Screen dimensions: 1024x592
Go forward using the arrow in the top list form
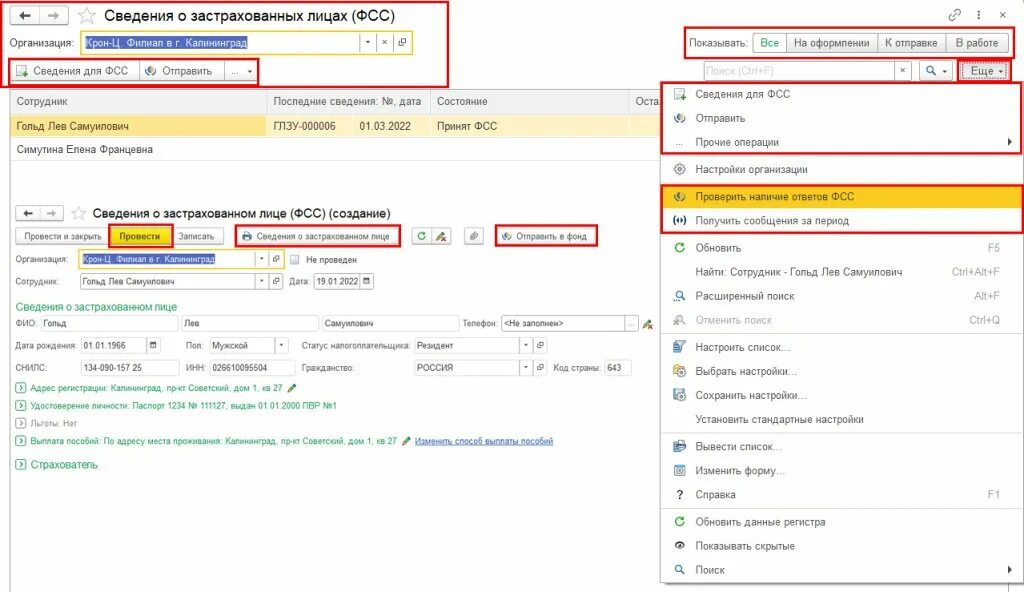coord(54,16)
